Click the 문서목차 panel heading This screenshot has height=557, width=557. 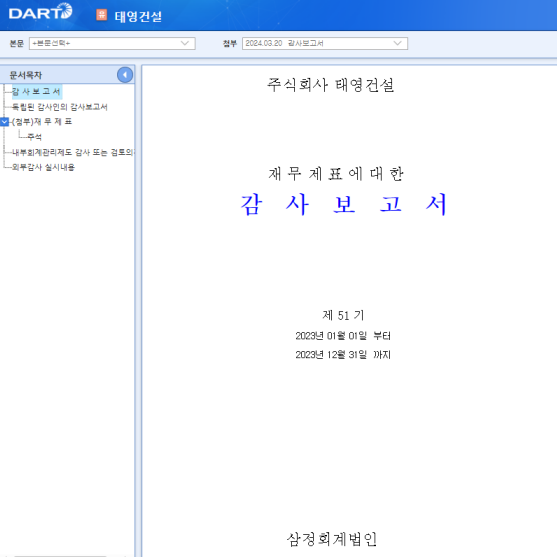click(26, 75)
